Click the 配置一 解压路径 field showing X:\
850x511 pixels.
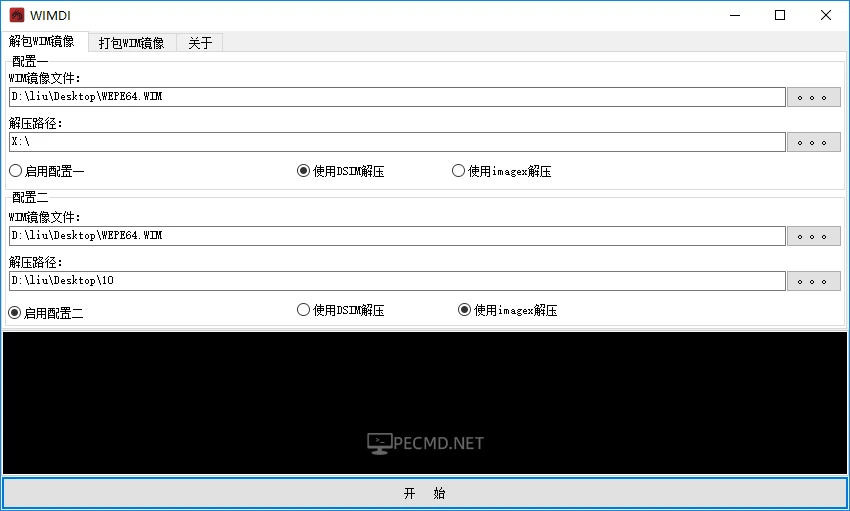tap(397, 142)
